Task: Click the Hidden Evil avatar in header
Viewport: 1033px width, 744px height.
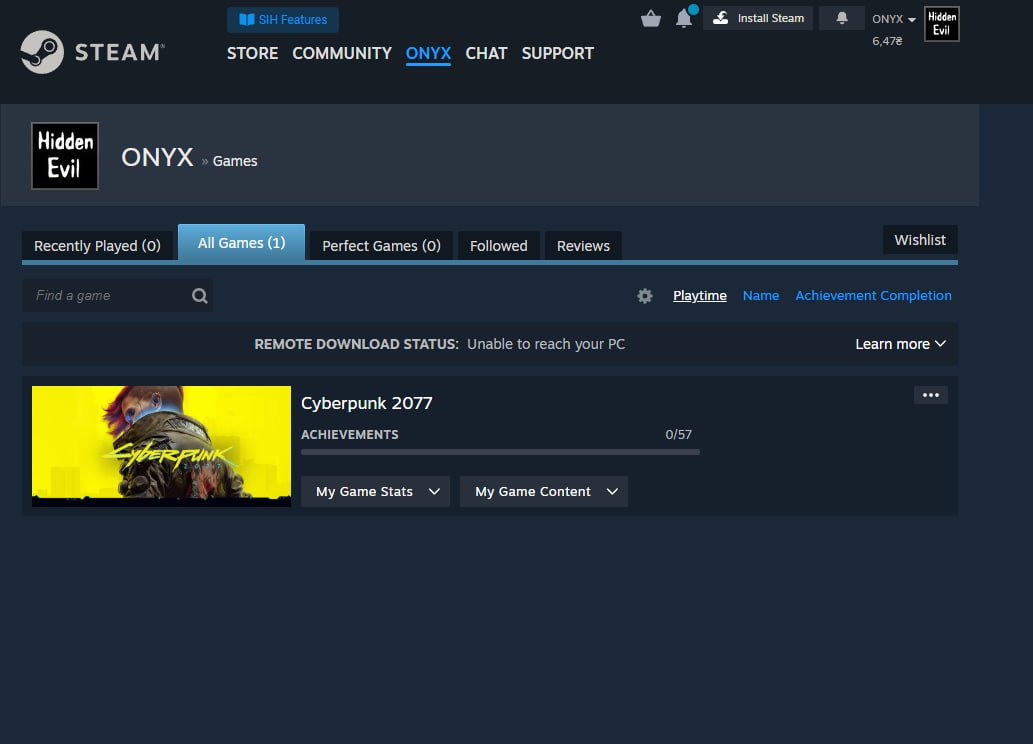Action: pos(941,24)
